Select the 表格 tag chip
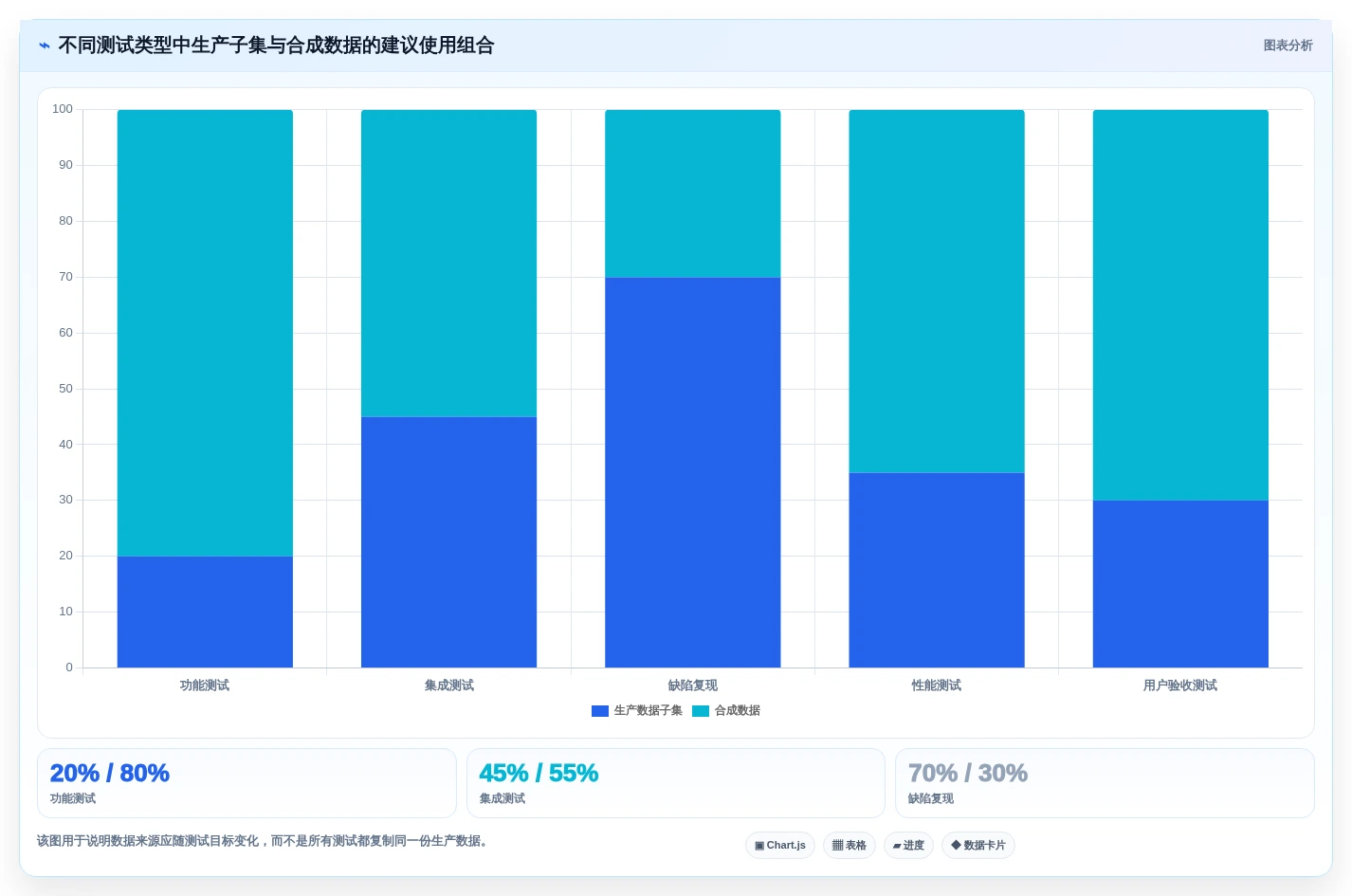Viewport: 1352px width, 896px height. click(x=850, y=845)
